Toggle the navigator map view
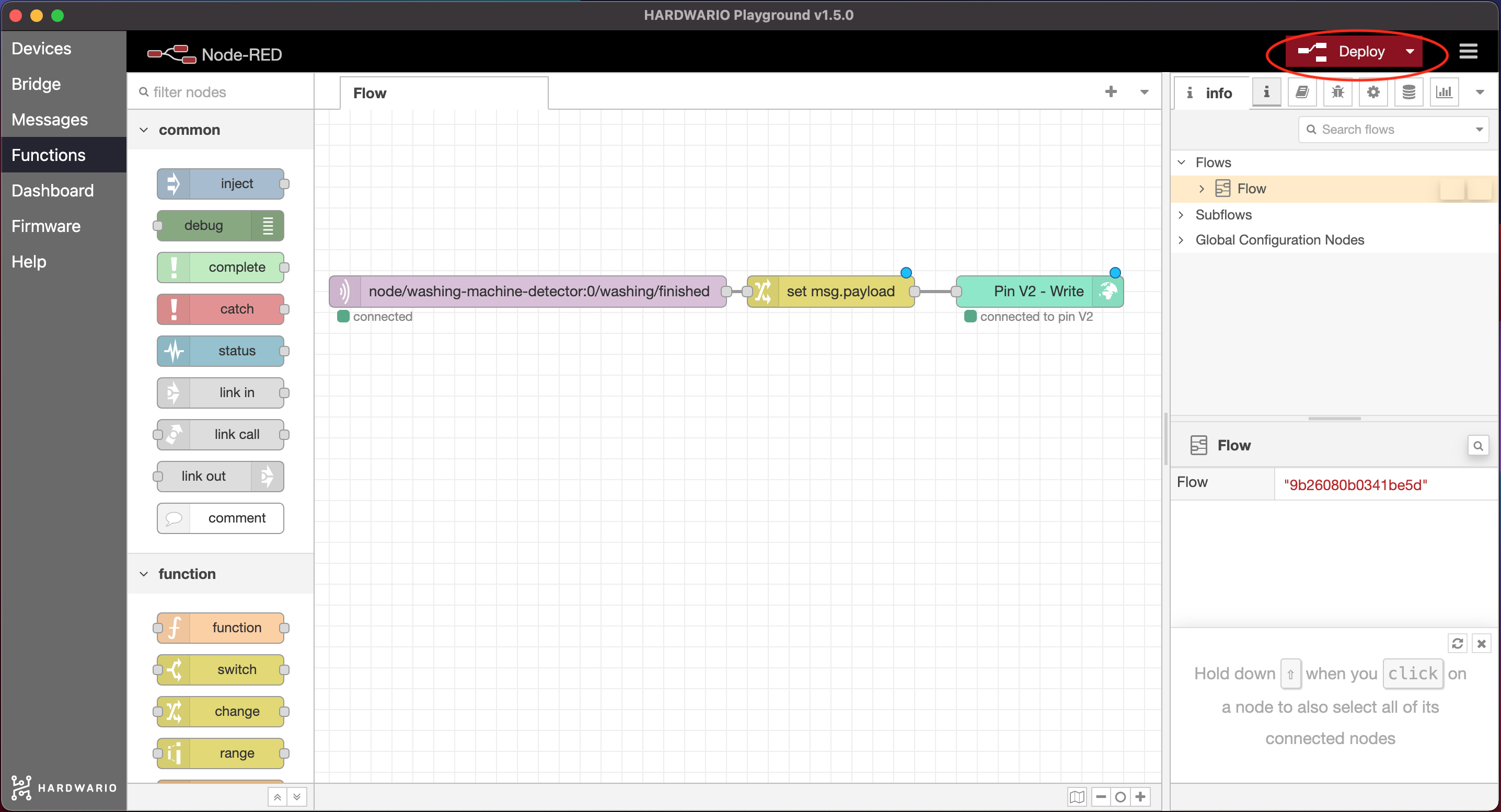This screenshot has height=812, width=1501. (x=1077, y=797)
